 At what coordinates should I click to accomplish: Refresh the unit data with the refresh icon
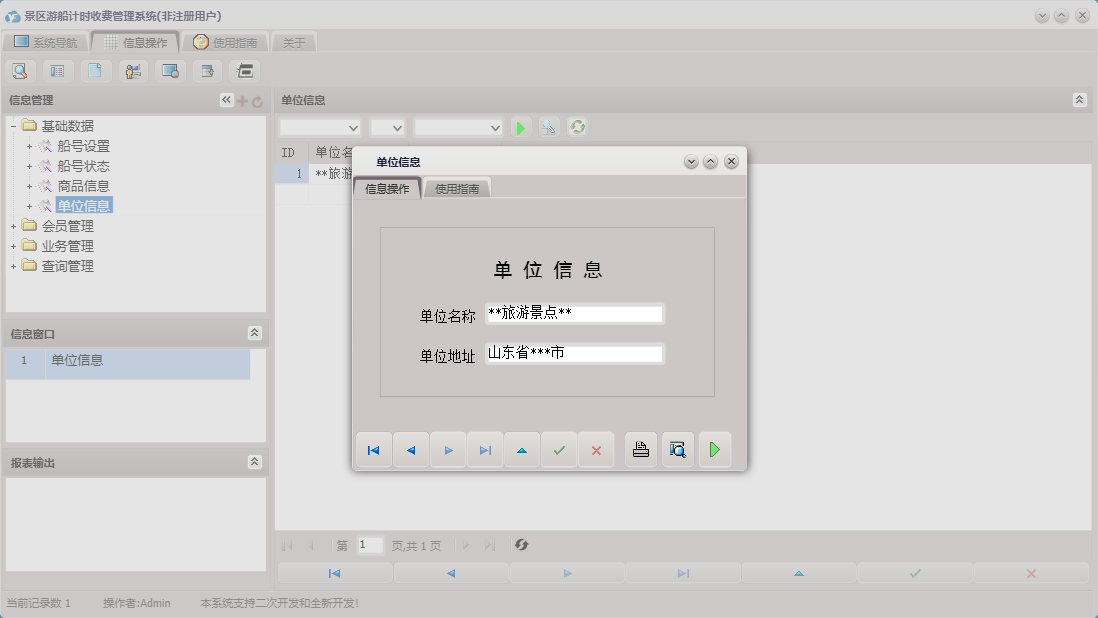(x=578, y=127)
